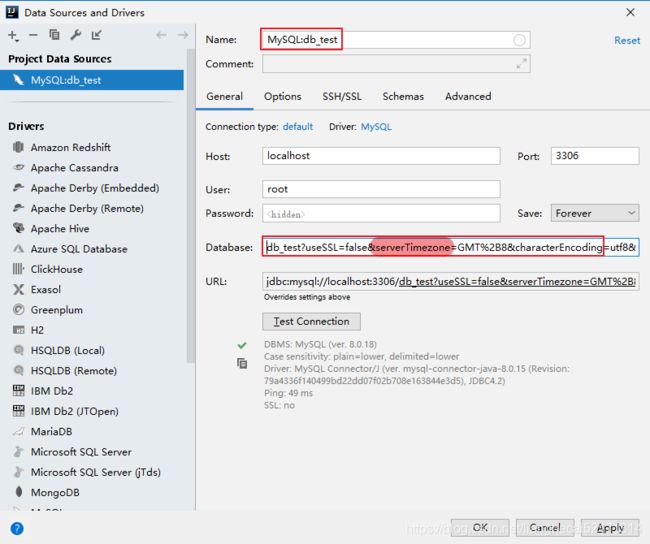Click the Test Connection button

click(x=311, y=321)
